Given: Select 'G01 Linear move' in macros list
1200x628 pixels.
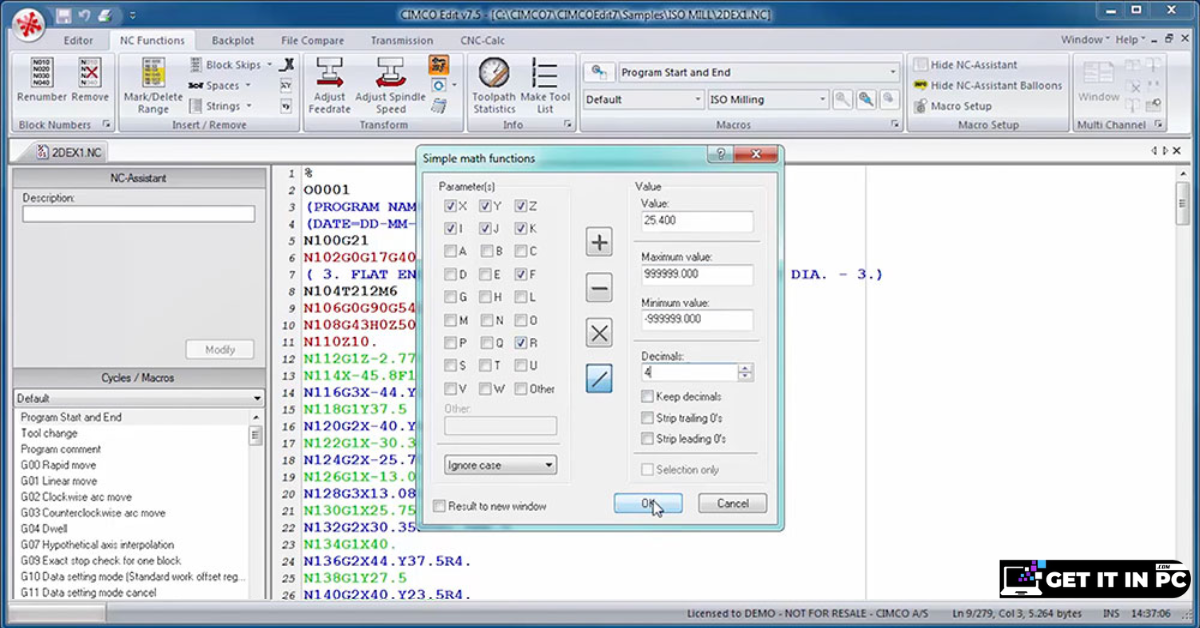Looking at the screenshot, I should tap(59, 481).
